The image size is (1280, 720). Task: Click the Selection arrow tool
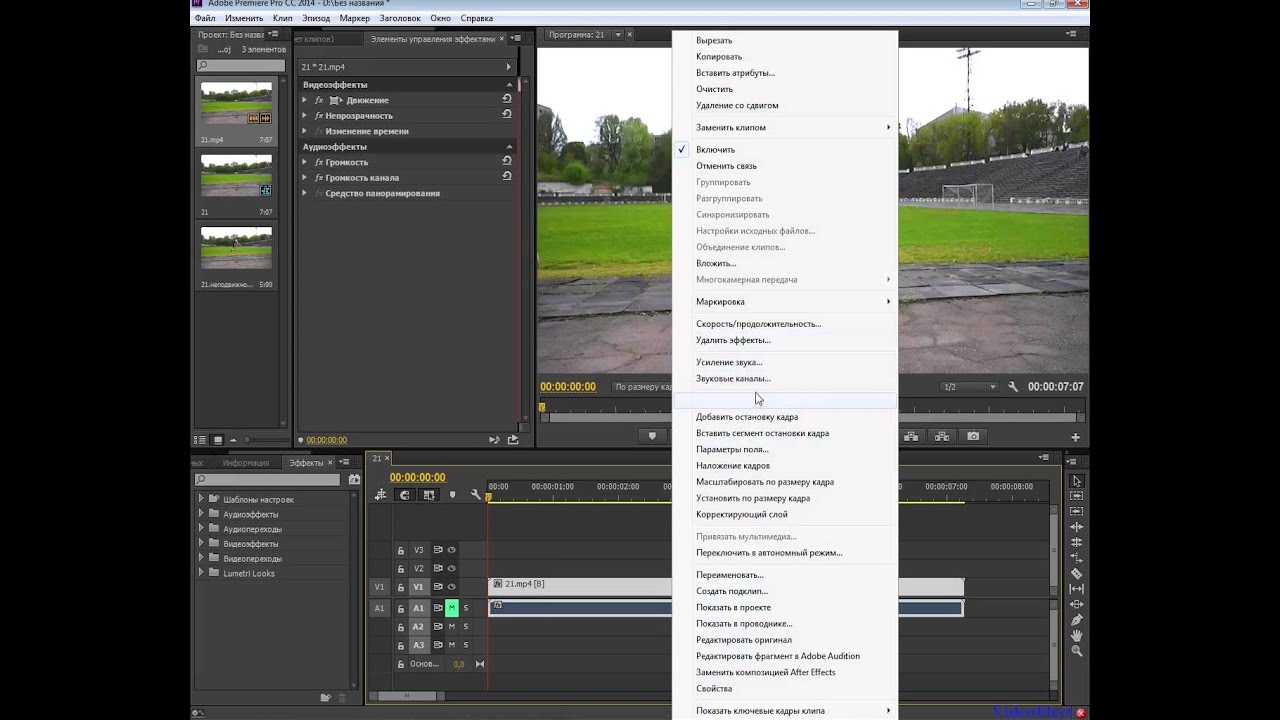pyautogui.click(x=1077, y=481)
